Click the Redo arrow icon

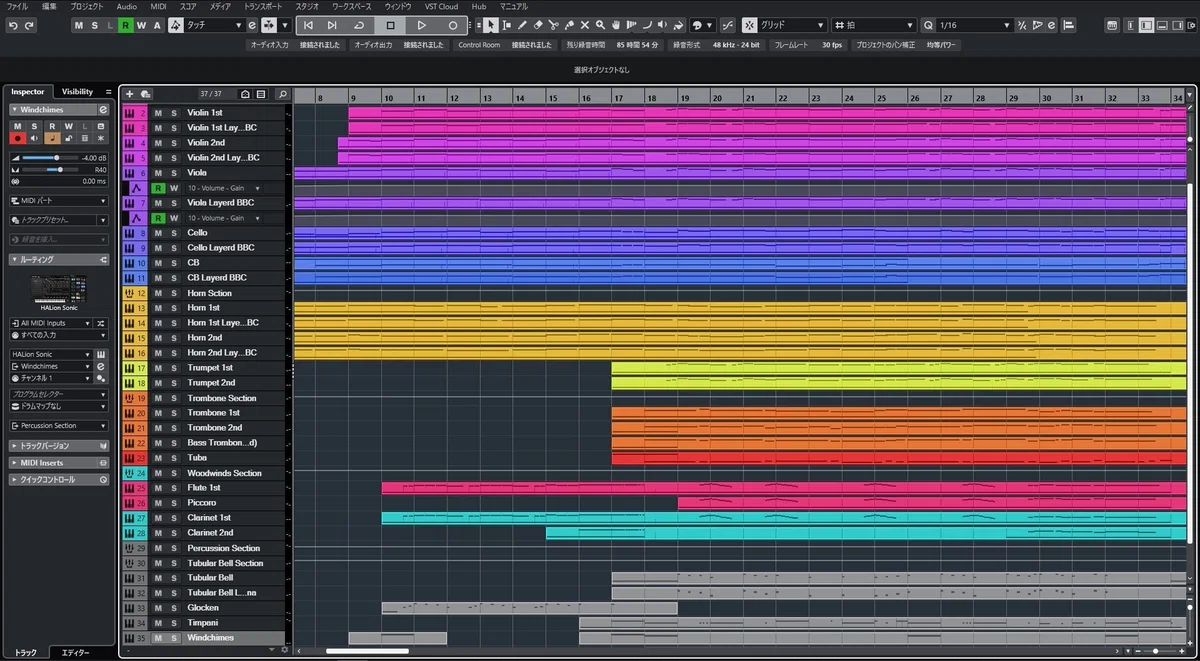(29, 25)
